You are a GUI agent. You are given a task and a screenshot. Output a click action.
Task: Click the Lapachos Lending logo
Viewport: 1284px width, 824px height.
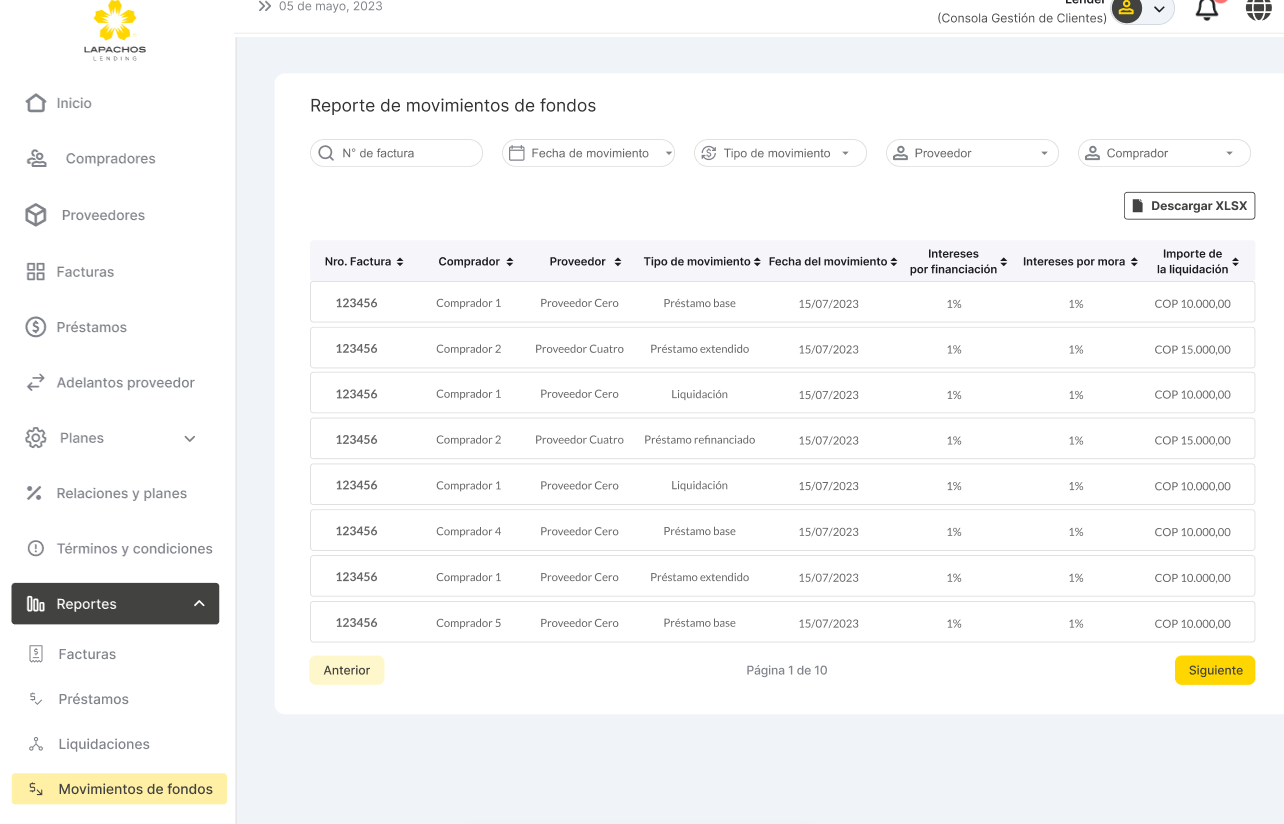point(115,30)
